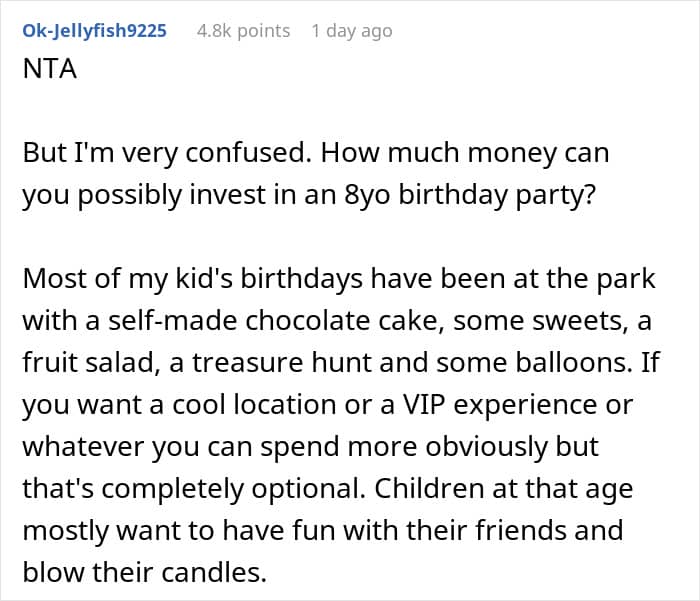Click the line mentioning self-made chocolate cake
Screen dimensions: 700x601
tap(337, 321)
